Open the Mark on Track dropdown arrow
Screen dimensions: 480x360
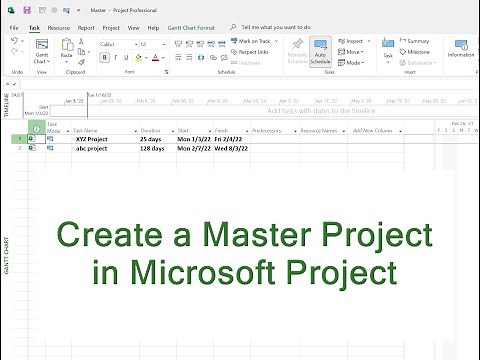[x=276, y=41]
